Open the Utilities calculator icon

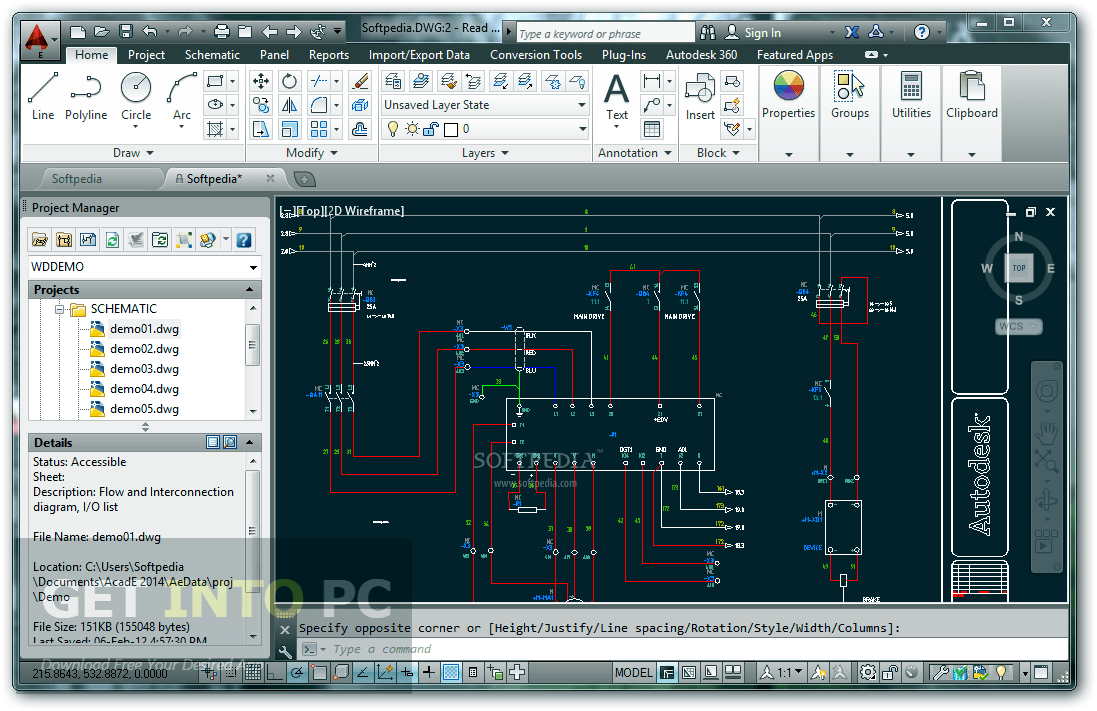pos(911,87)
